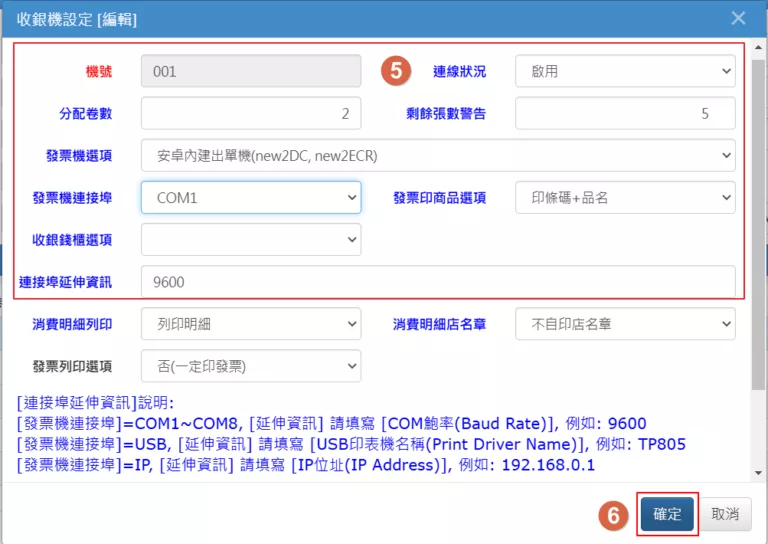Click the 剩餘張數警告 label
The height and width of the screenshot is (544, 768).
[x=446, y=114]
